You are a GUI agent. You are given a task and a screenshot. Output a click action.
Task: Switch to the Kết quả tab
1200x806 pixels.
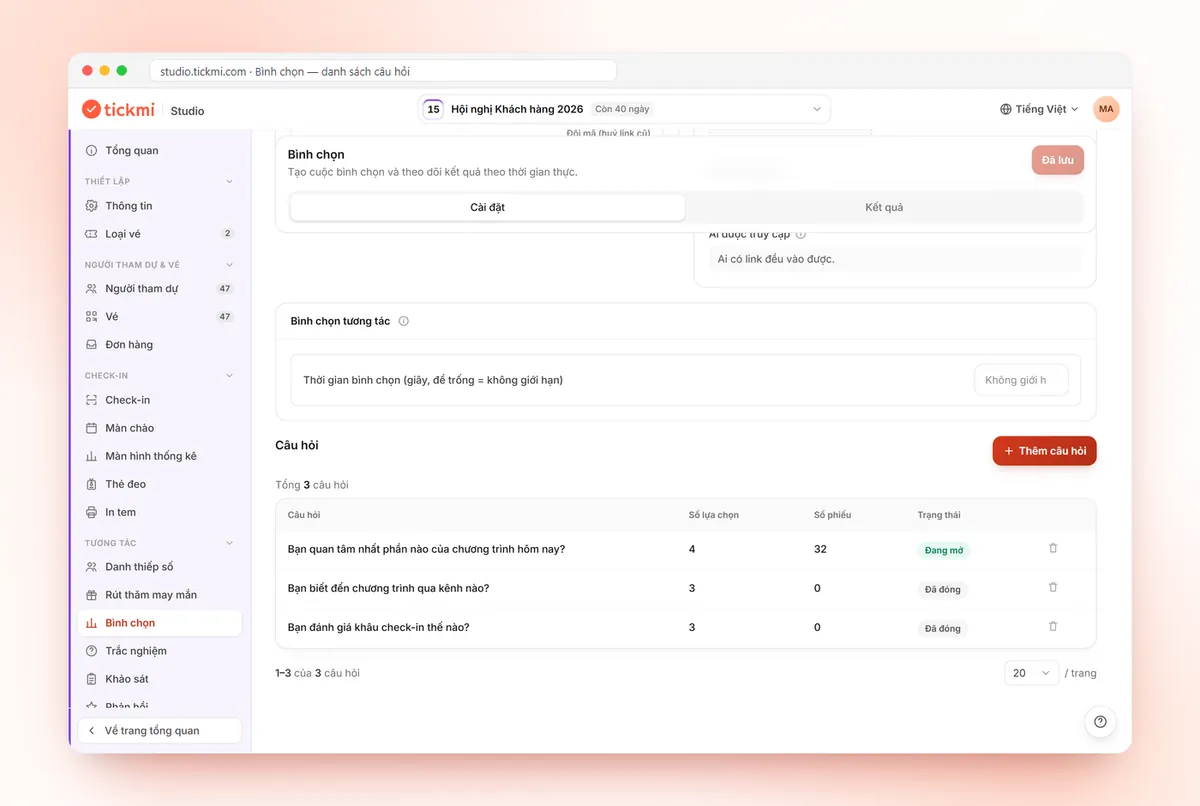point(884,207)
